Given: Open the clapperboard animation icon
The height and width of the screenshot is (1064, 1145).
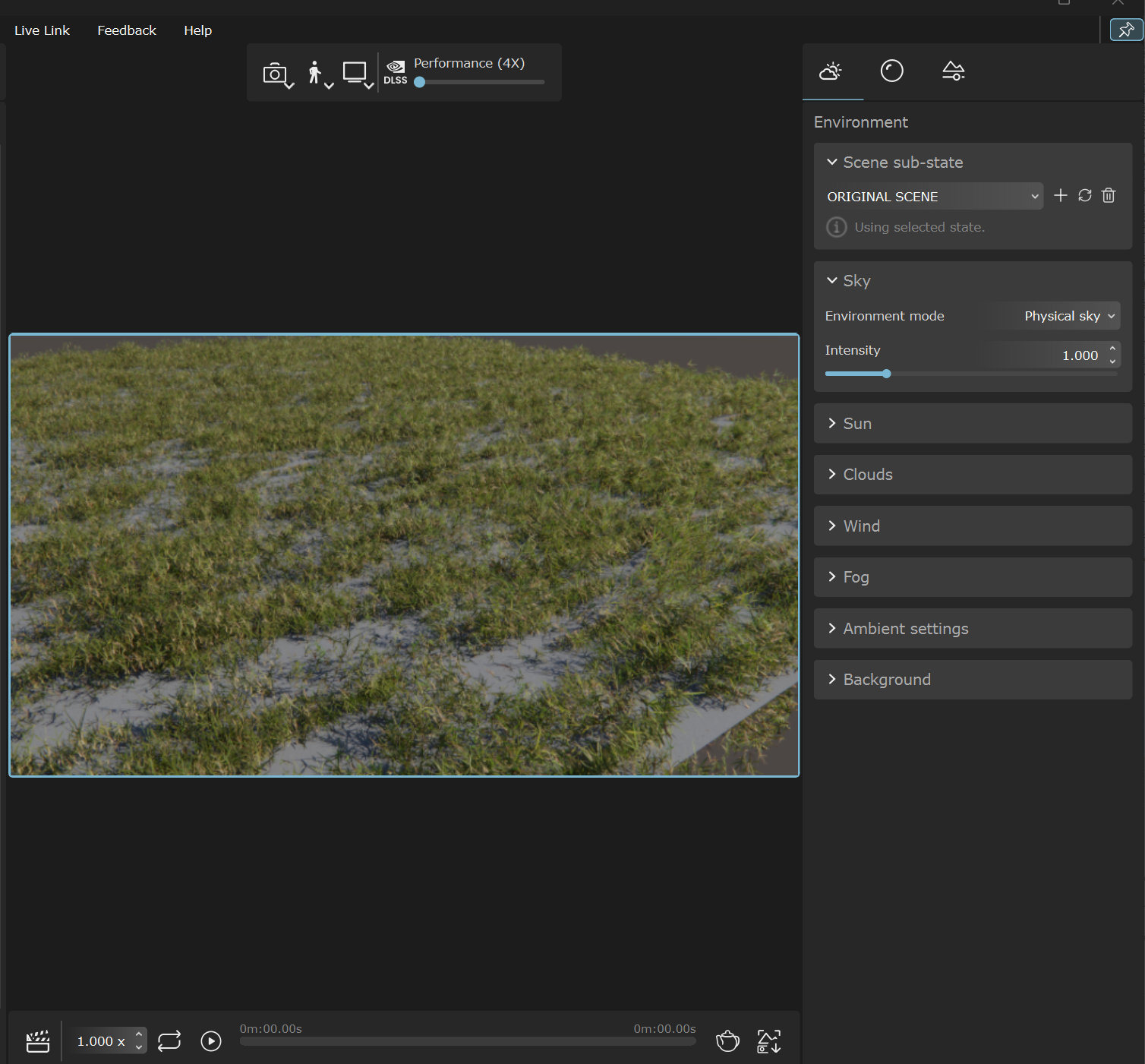Looking at the screenshot, I should (x=38, y=1041).
